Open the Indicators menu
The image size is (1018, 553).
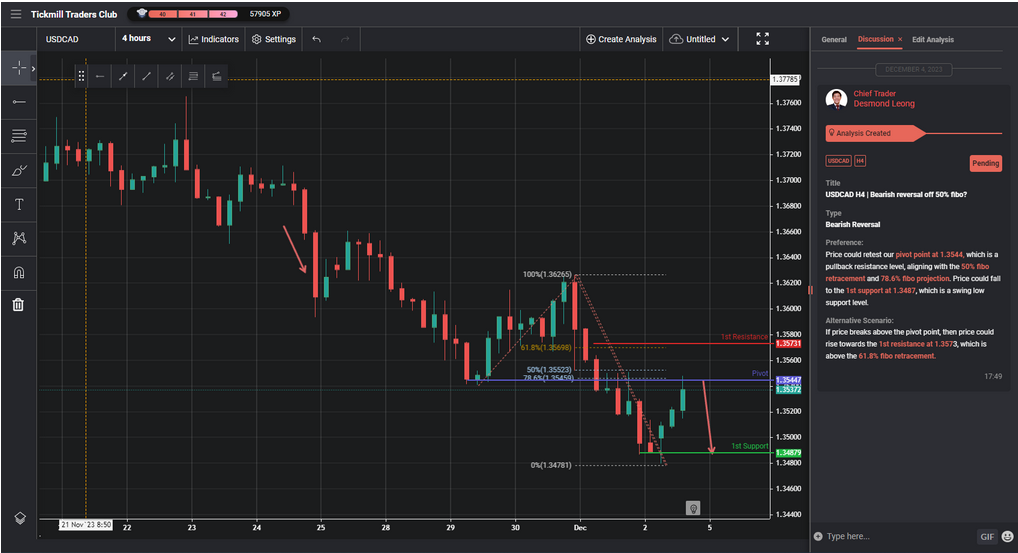click(x=214, y=39)
